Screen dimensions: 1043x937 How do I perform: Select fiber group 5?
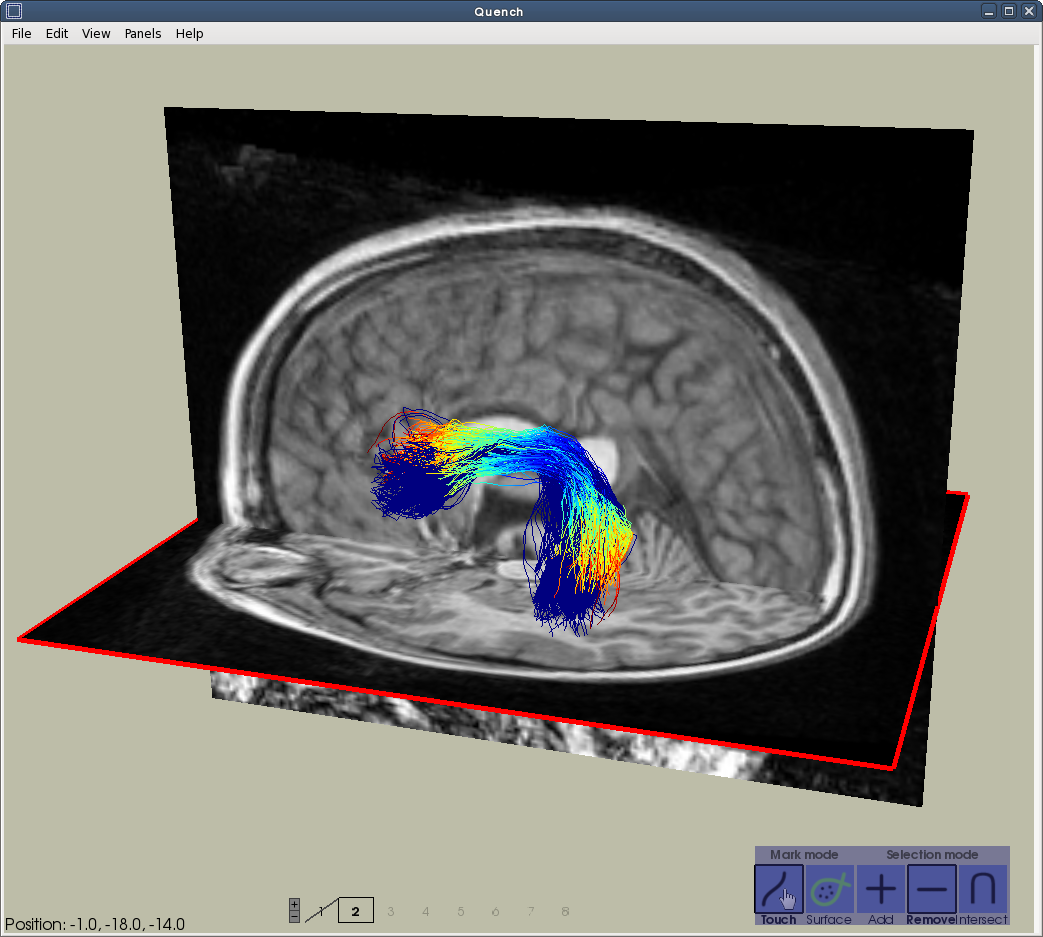(460, 911)
